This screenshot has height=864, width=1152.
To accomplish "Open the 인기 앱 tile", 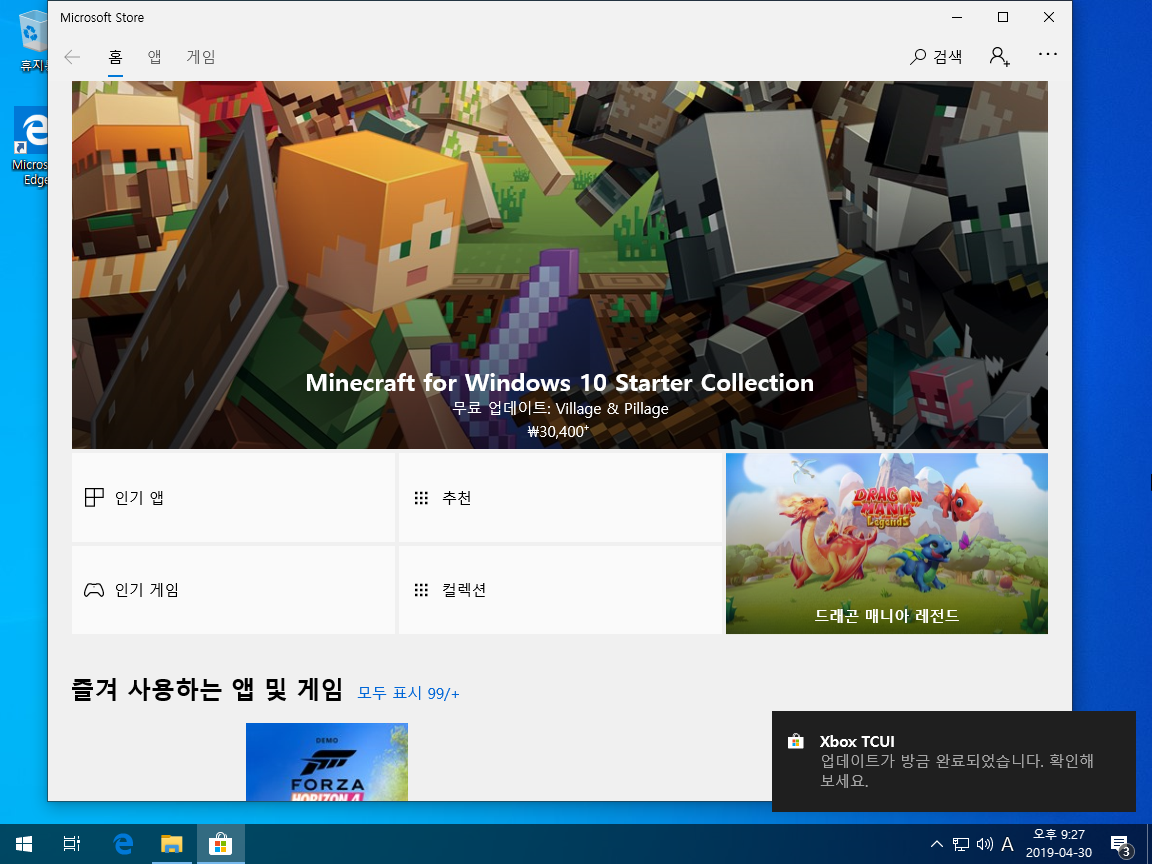I will tap(234, 497).
